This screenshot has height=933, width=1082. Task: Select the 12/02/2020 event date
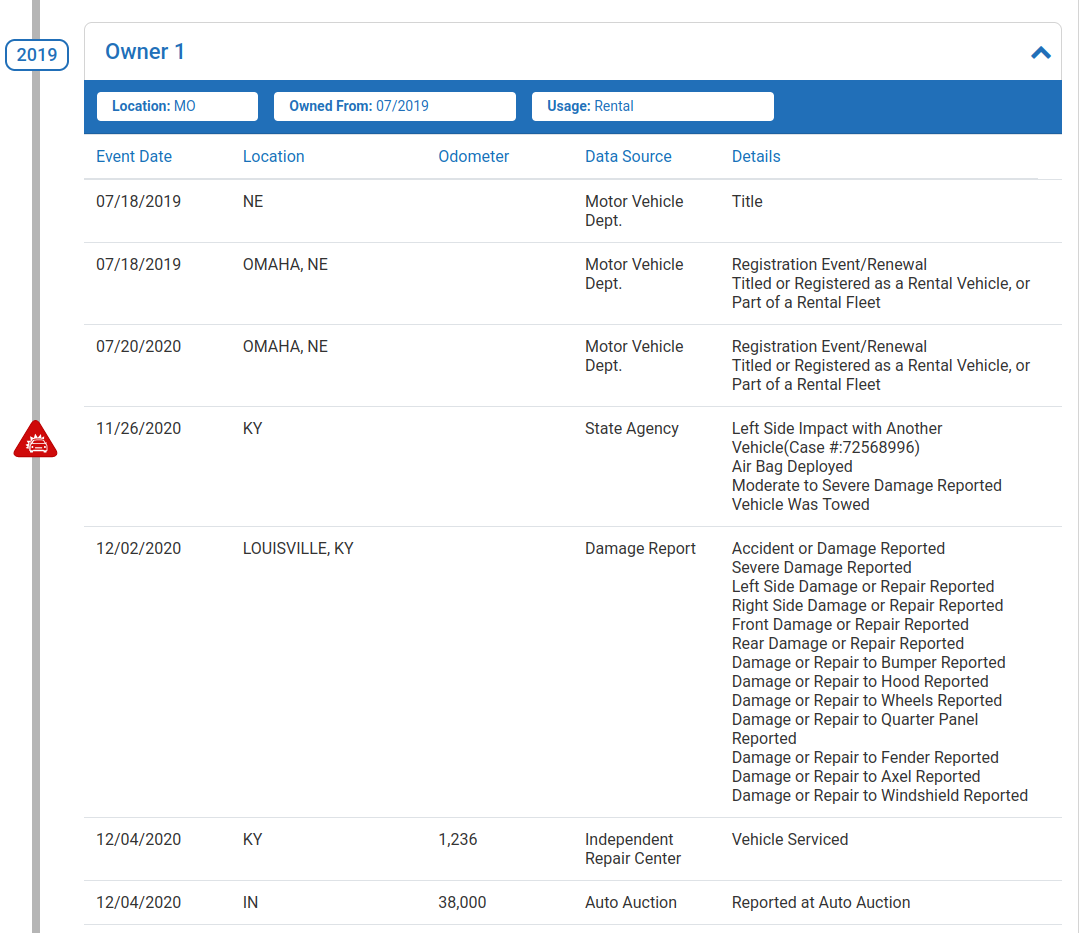pyautogui.click(x=138, y=549)
